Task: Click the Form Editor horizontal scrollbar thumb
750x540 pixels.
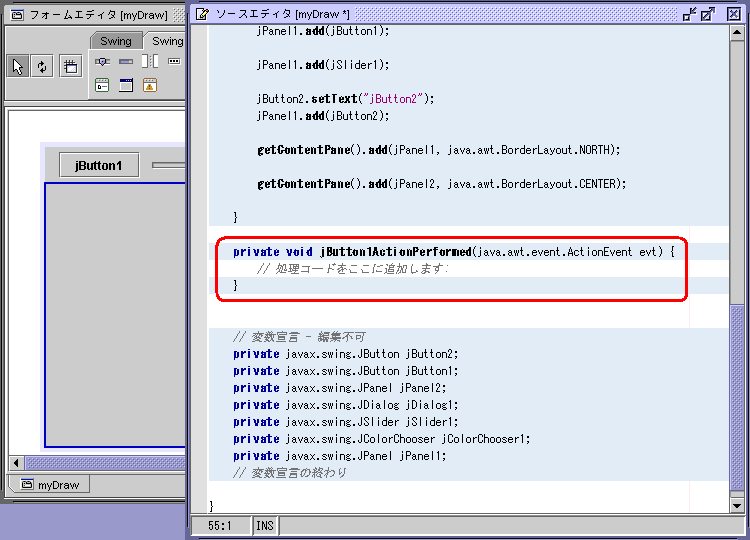Action: 105,463
